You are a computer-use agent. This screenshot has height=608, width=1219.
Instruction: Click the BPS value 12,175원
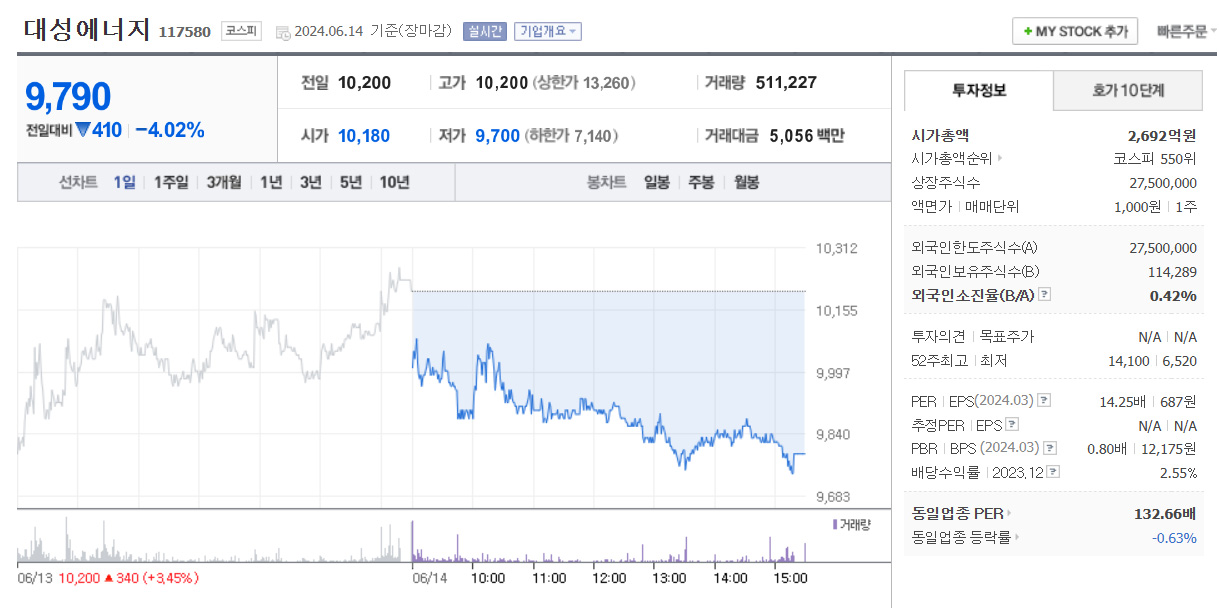[x=1171, y=448]
